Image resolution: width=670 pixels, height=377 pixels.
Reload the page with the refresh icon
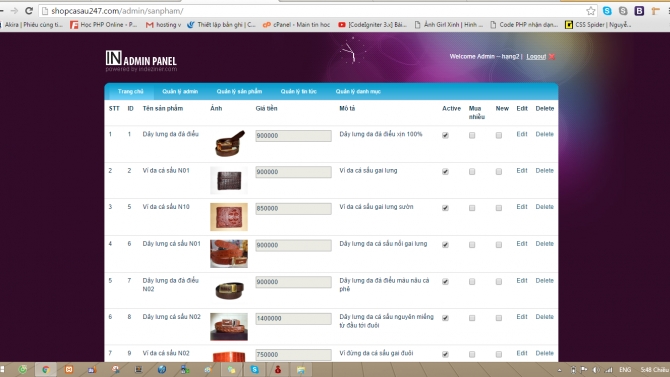point(29,11)
